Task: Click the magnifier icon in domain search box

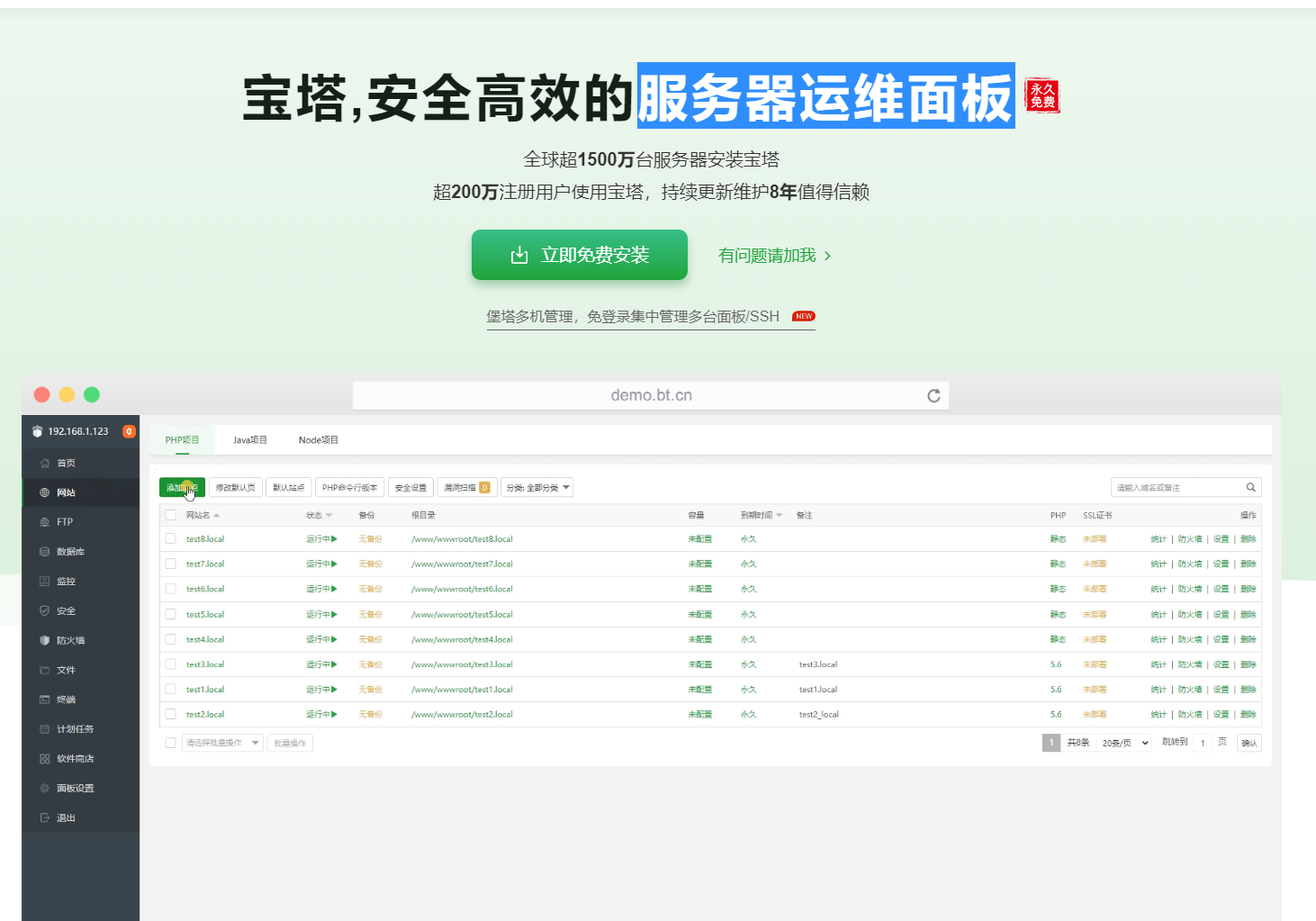Action: 1250,487
